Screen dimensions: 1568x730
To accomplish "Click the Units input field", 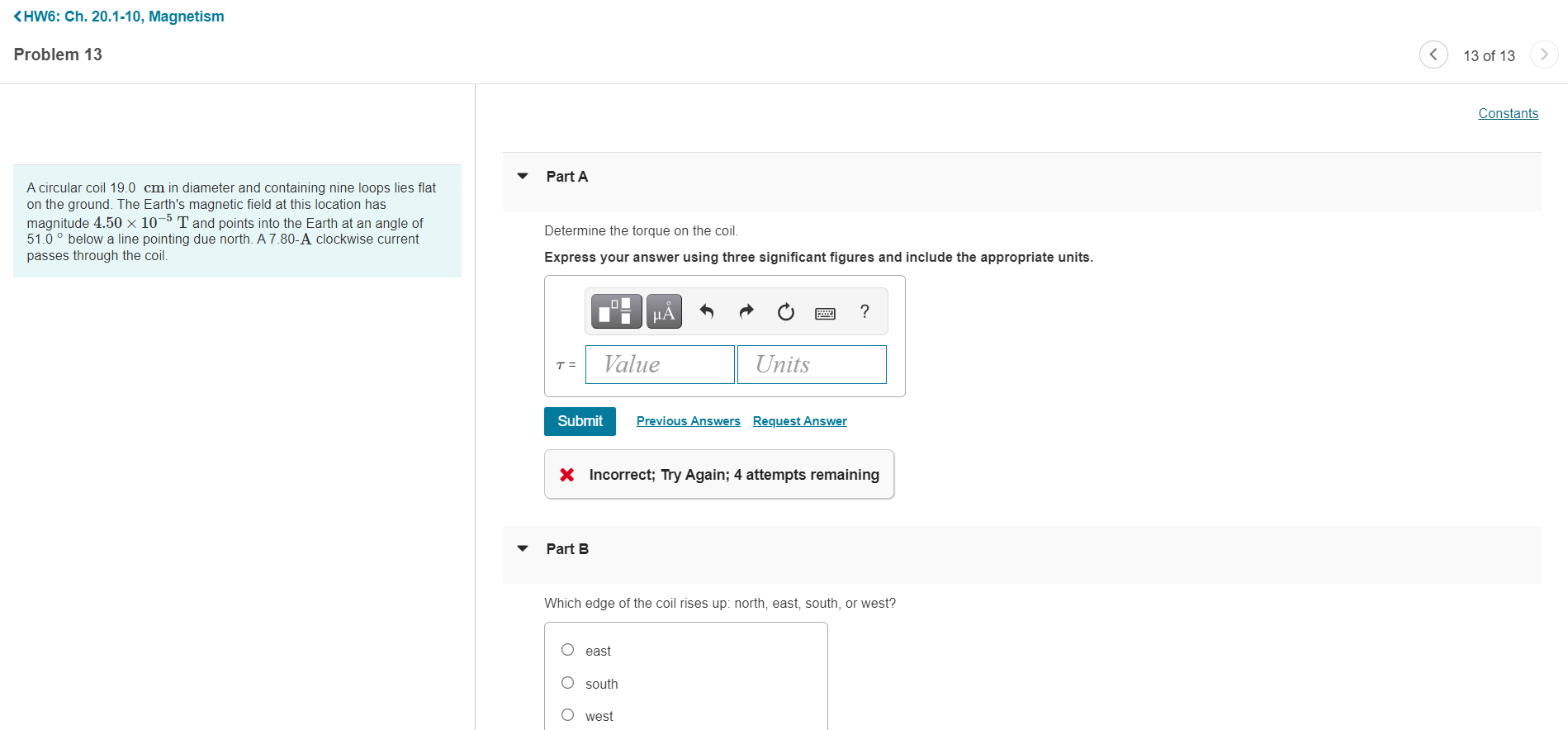I will [812, 364].
